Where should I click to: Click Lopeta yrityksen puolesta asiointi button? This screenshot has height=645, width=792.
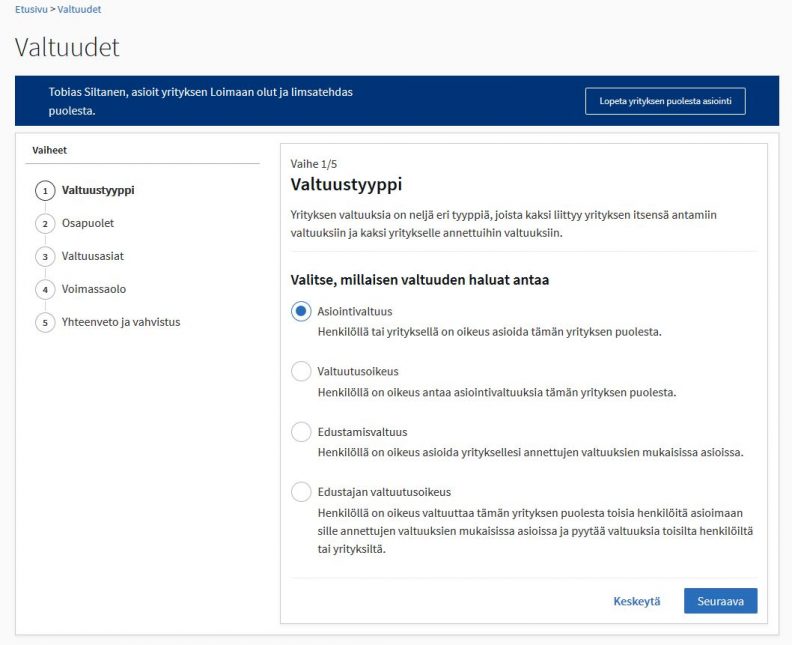click(665, 101)
